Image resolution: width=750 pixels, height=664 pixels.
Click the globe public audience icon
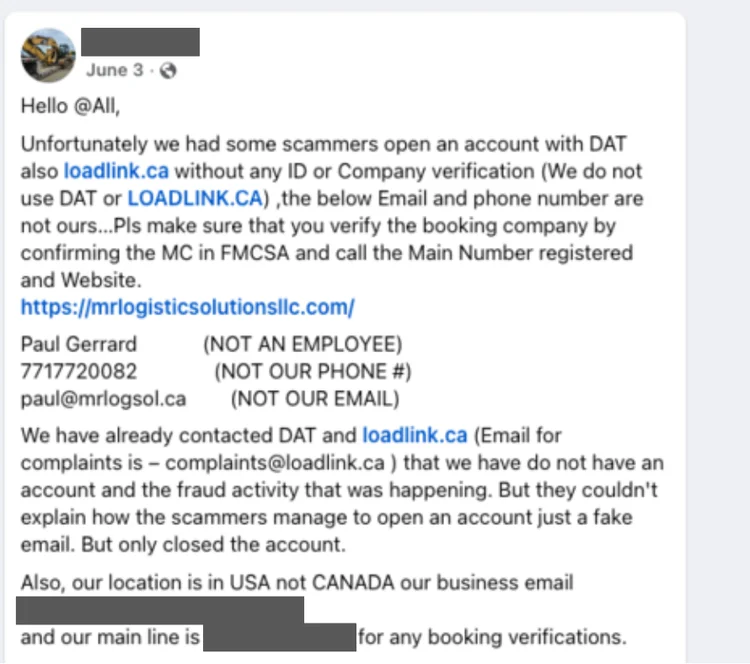tap(168, 70)
